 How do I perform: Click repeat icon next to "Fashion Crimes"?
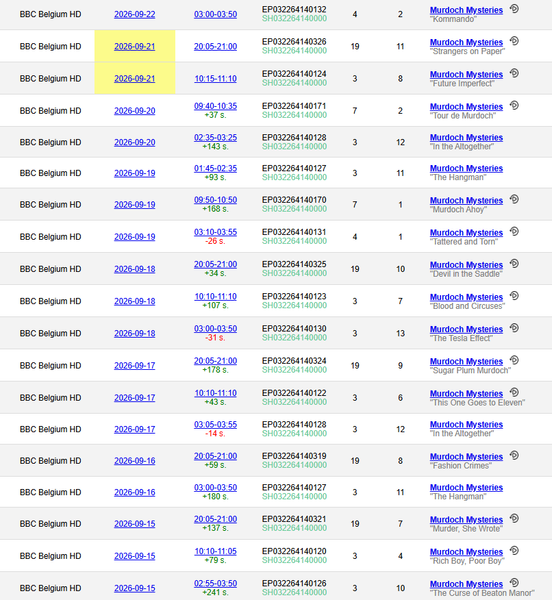(x=515, y=455)
